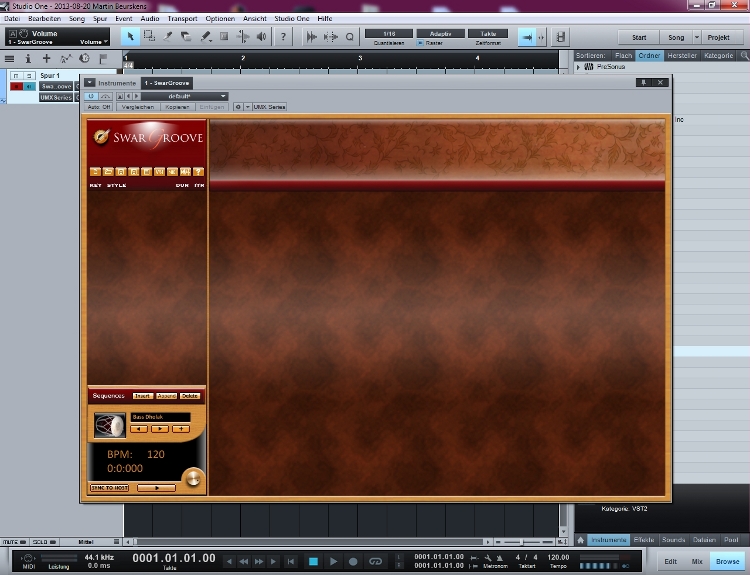Toggle the plugin bypass power button
The image size is (750, 575).
pos(91,96)
